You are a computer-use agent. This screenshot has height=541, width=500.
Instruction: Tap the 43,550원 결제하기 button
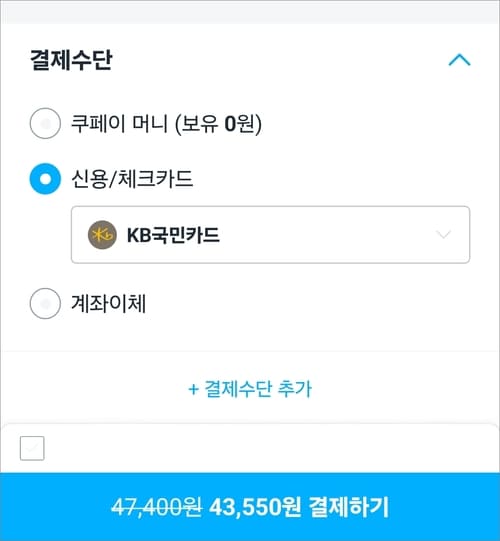click(x=250, y=507)
